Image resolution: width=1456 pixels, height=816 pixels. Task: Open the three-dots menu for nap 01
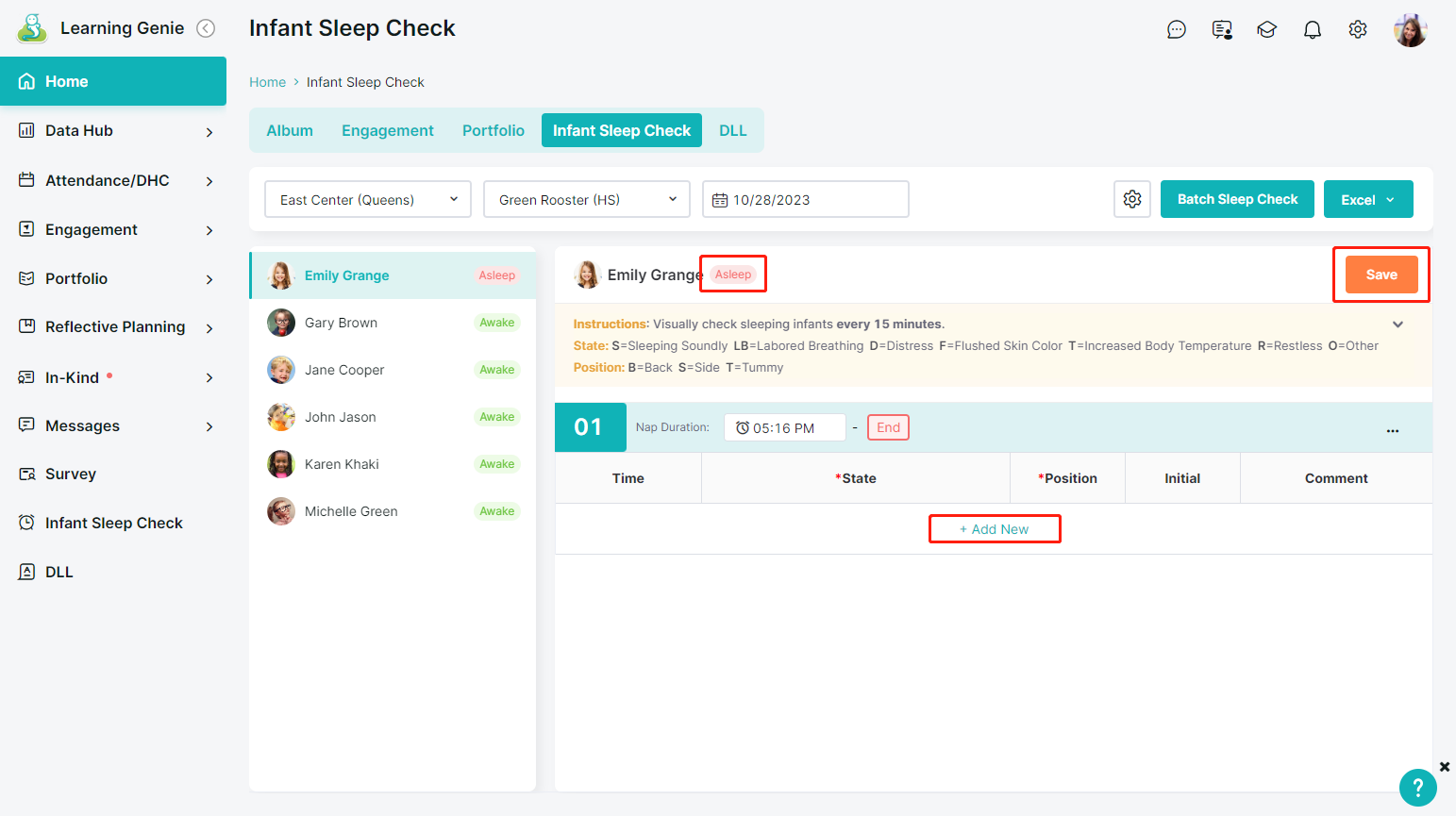pos(1392,429)
